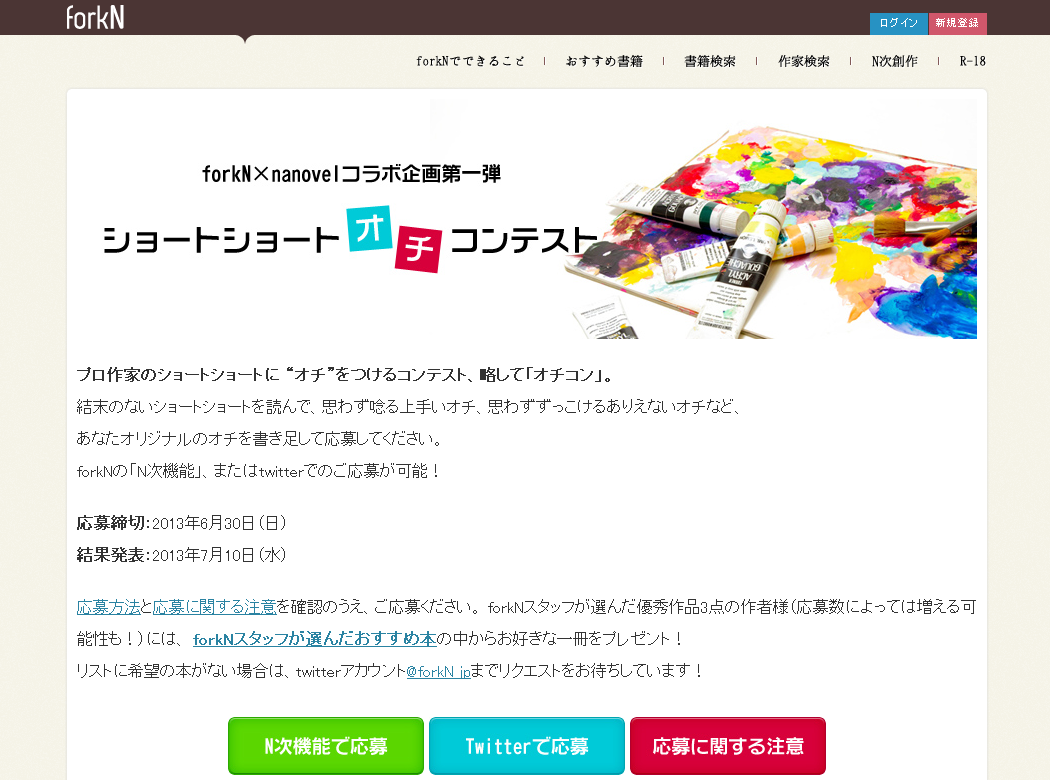Click the cyan オ tile in the banner
The width and height of the screenshot is (1050, 780).
(369, 229)
